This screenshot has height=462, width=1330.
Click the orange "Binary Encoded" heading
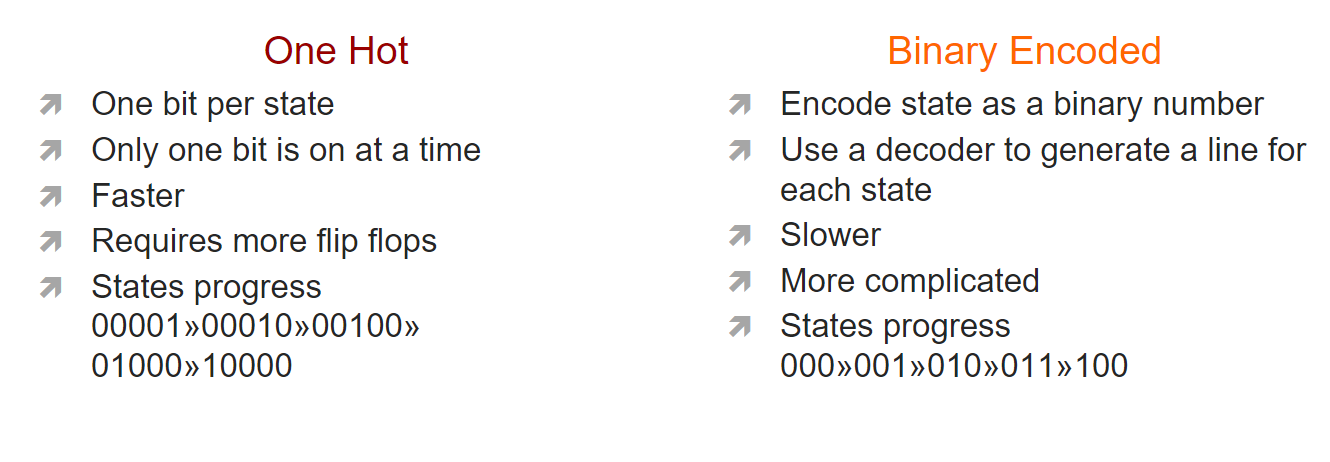pos(1024,51)
